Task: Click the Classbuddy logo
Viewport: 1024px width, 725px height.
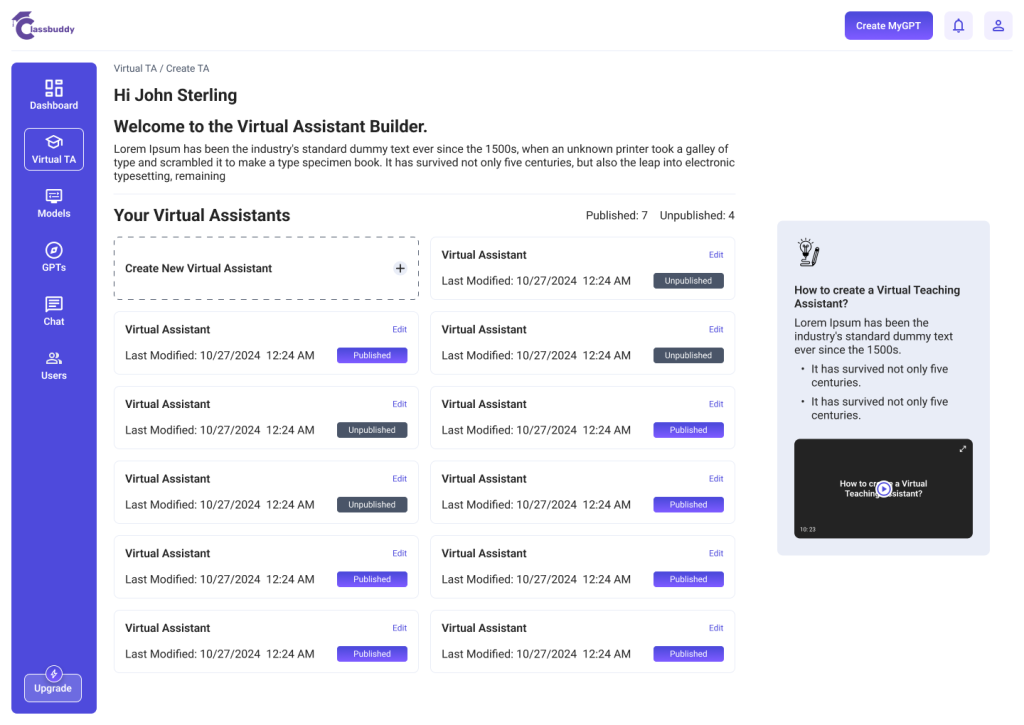Action: tap(44, 28)
